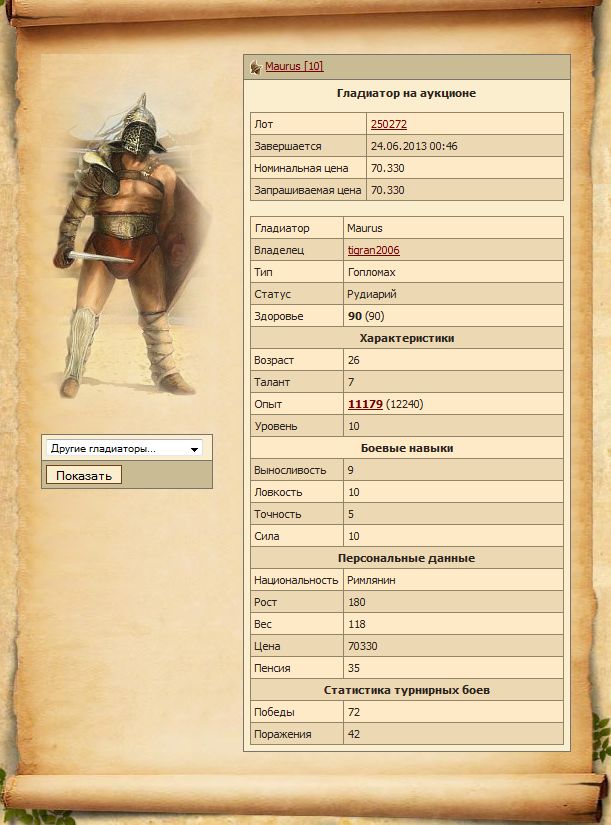Click the end date 24.06.2013 00:46 cell
Viewport: 611px width, 825px height.
click(414, 146)
